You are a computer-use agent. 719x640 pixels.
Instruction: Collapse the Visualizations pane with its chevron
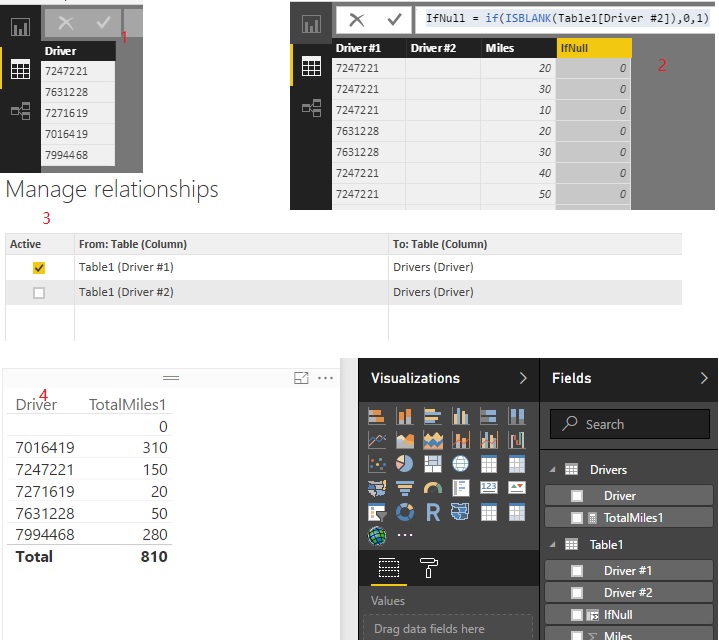(523, 378)
